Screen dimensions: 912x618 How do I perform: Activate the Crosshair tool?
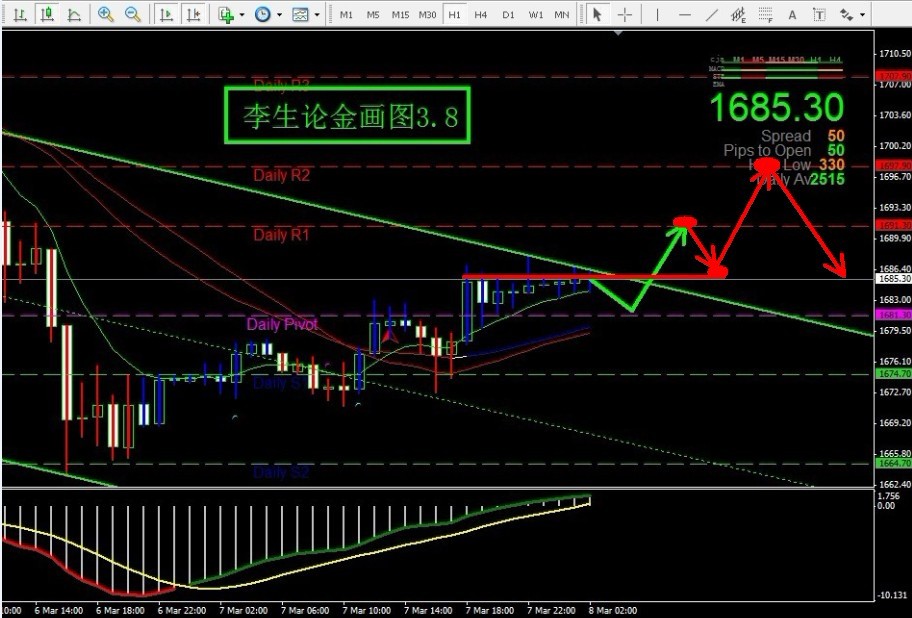pyautogui.click(x=625, y=15)
